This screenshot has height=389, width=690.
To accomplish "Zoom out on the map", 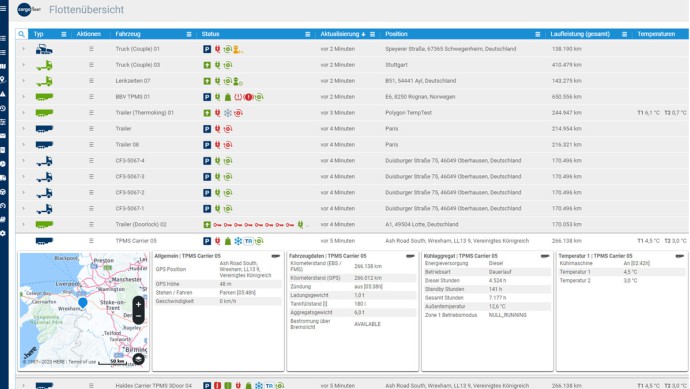I will 138,316.
